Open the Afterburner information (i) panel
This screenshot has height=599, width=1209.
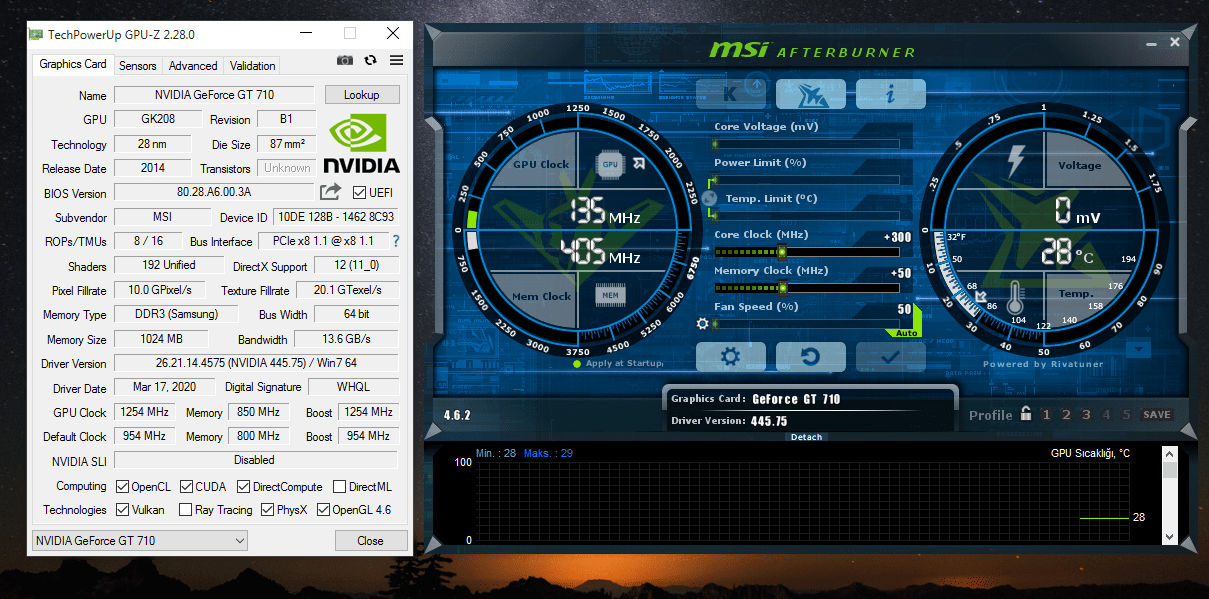coord(890,94)
